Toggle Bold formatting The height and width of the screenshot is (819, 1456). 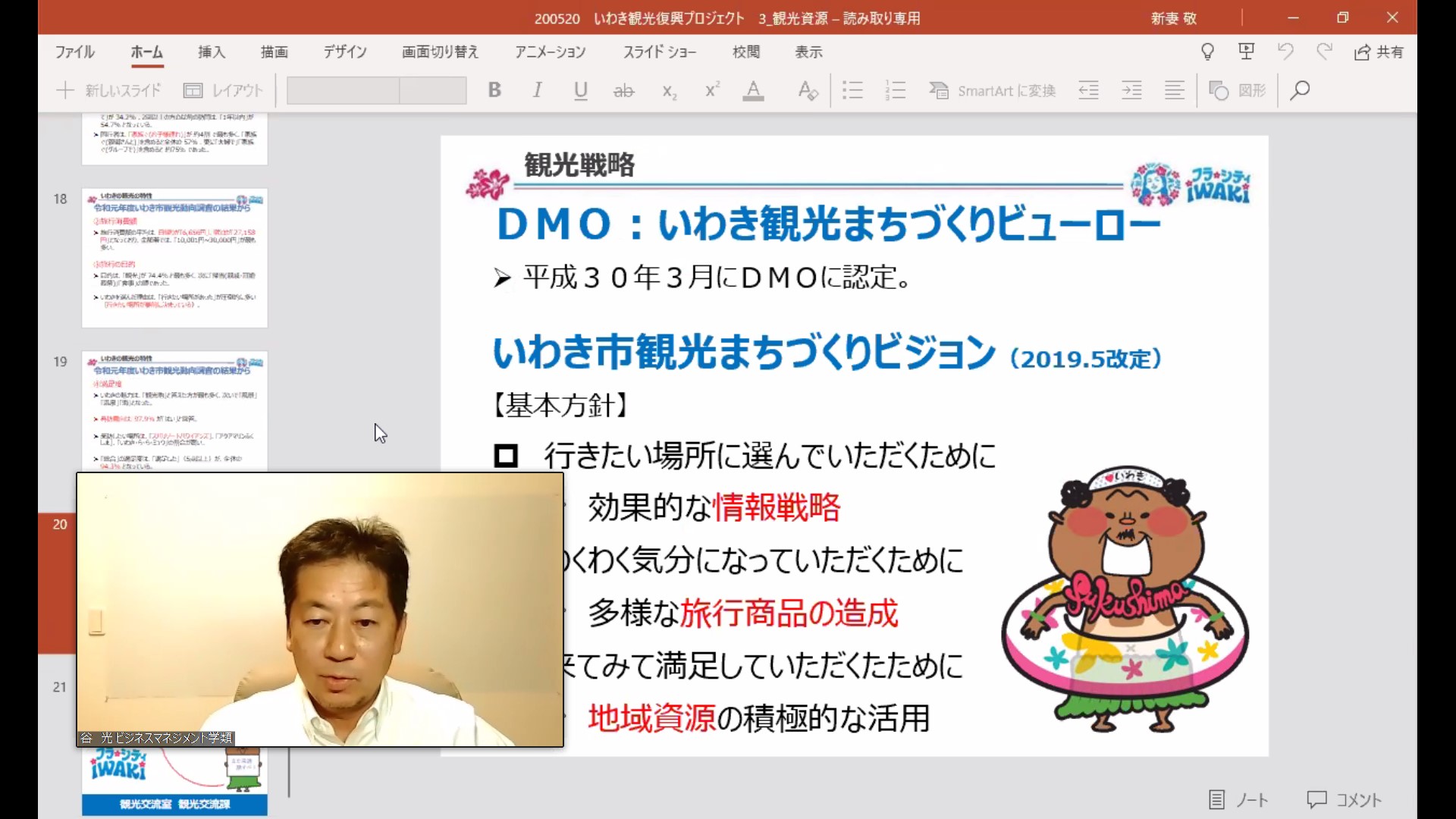coord(494,90)
